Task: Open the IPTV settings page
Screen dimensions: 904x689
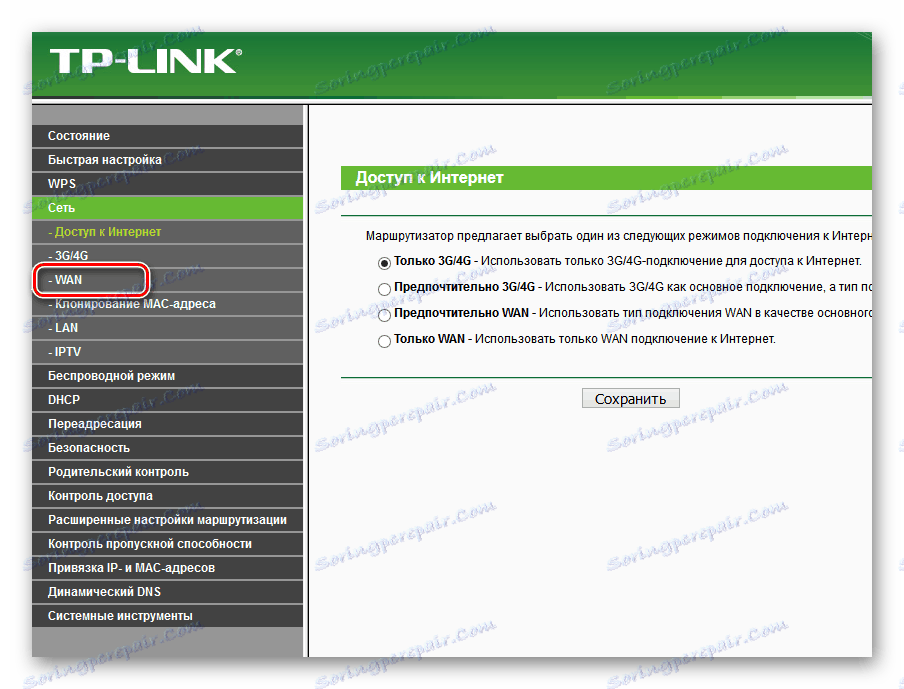Action: [65, 351]
